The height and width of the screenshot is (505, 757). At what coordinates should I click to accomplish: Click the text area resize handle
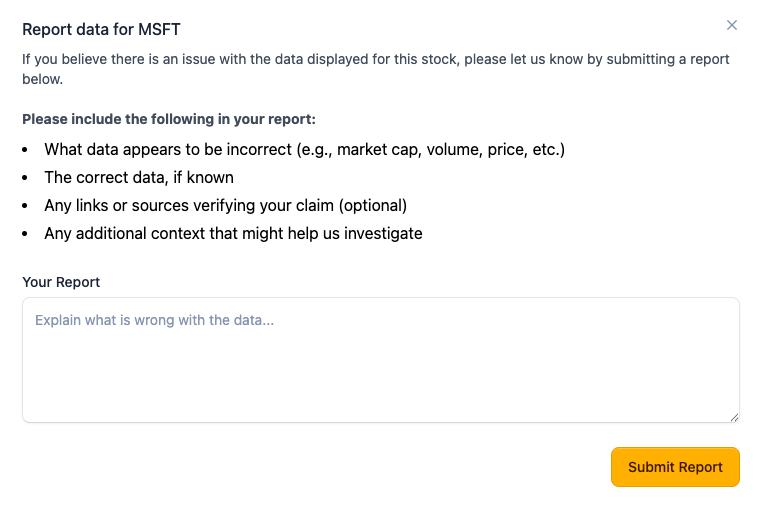pos(734,416)
